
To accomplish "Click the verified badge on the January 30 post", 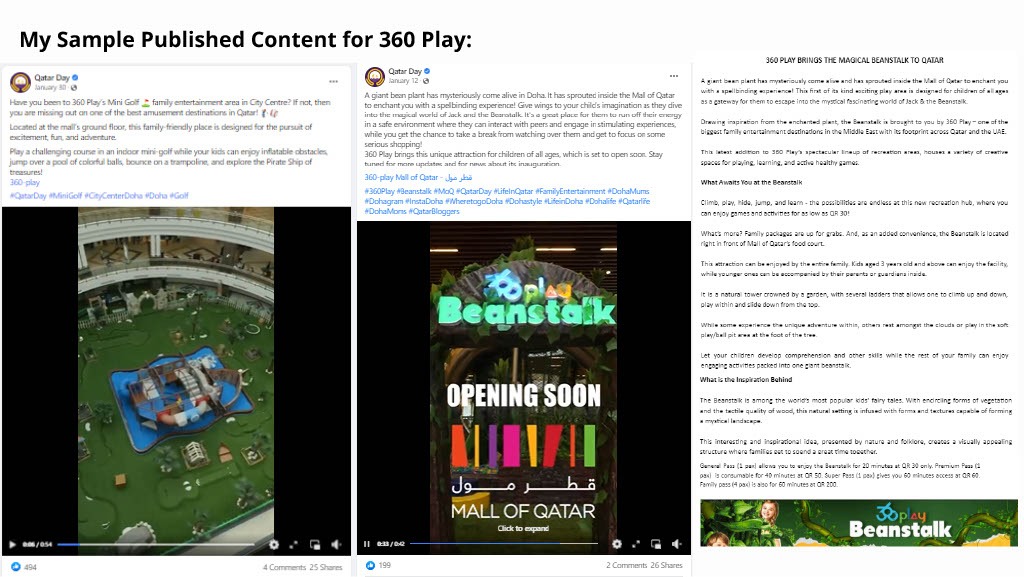I will (75, 77).
